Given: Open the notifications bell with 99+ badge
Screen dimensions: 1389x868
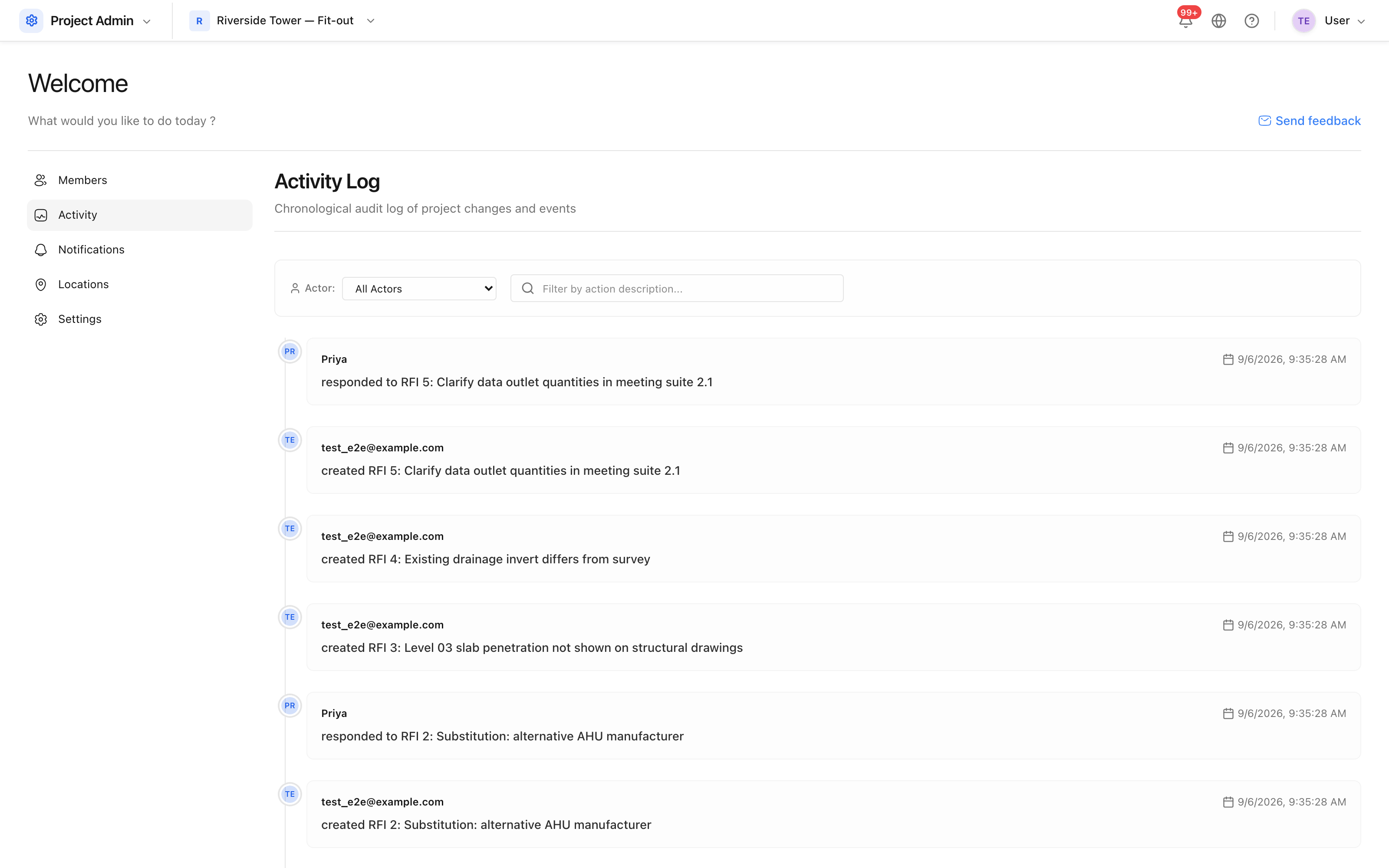Looking at the screenshot, I should pos(1186,21).
